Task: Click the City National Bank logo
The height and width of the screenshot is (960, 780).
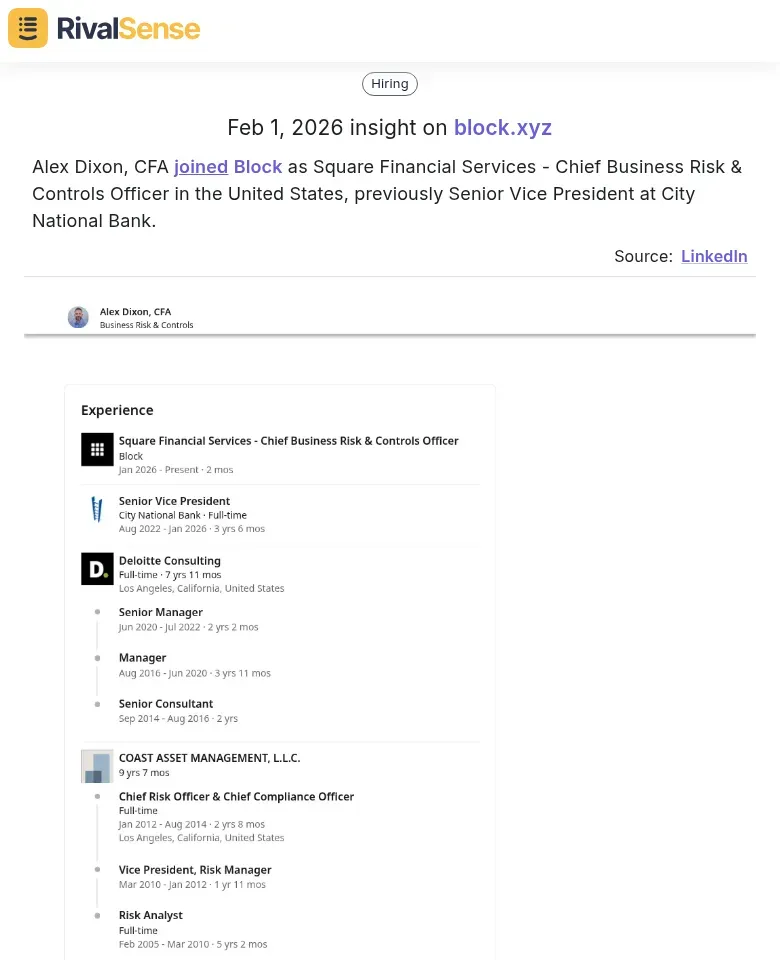Action: [97, 510]
